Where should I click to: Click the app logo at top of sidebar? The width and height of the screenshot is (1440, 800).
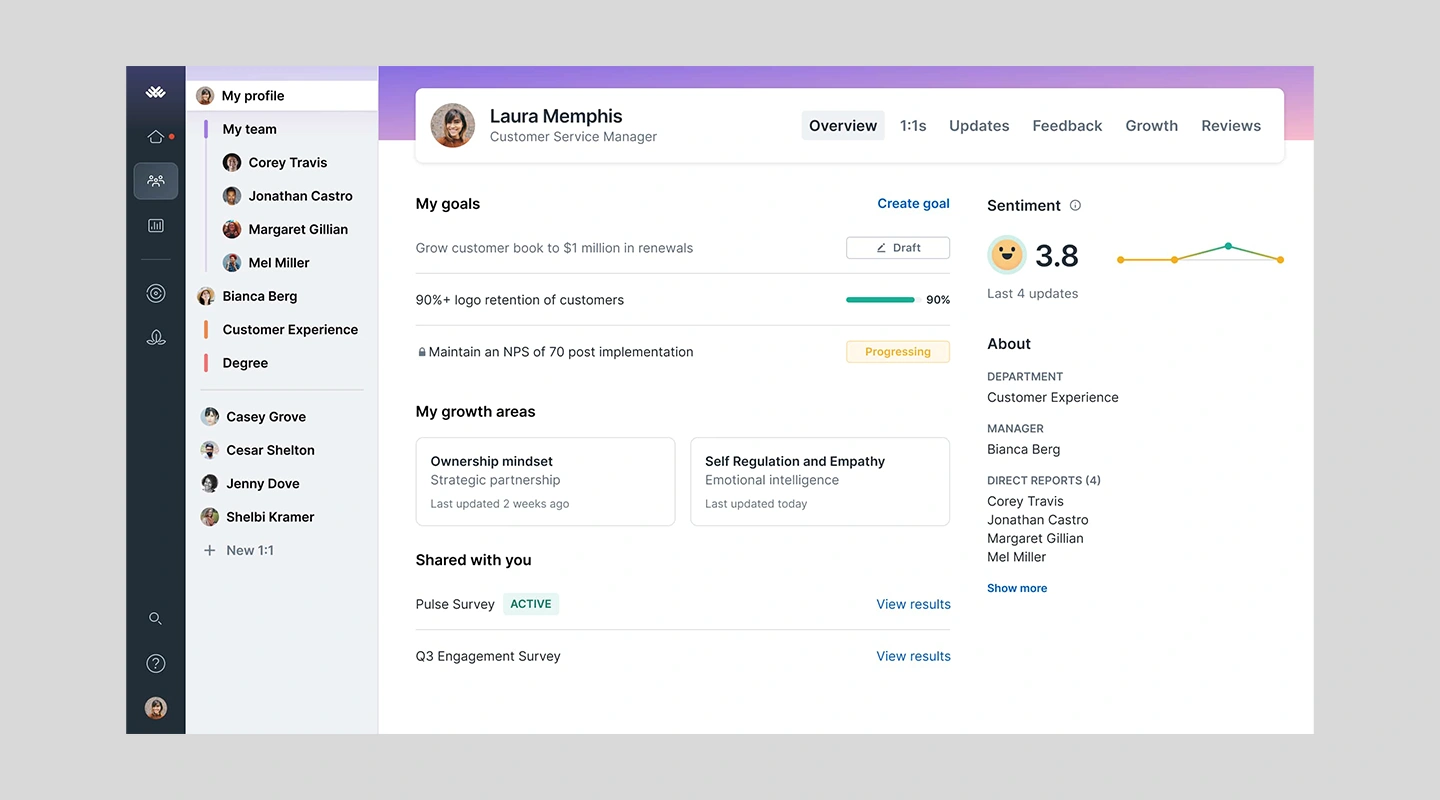click(155, 92)
